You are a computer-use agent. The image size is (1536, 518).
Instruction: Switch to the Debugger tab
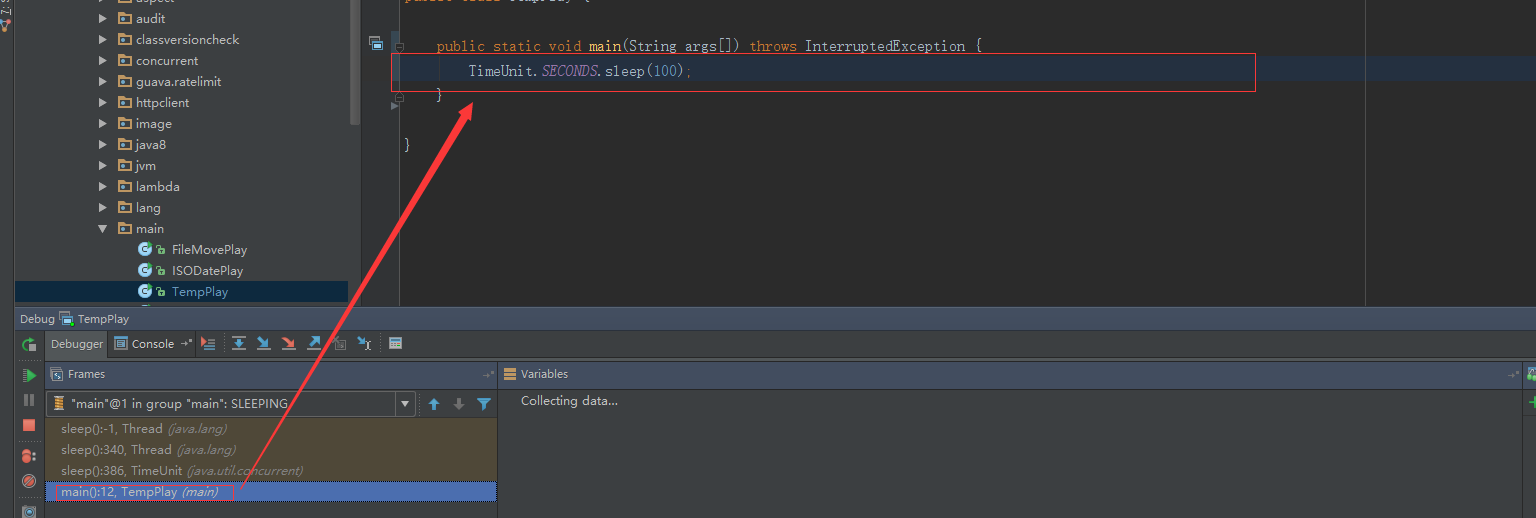77,344
